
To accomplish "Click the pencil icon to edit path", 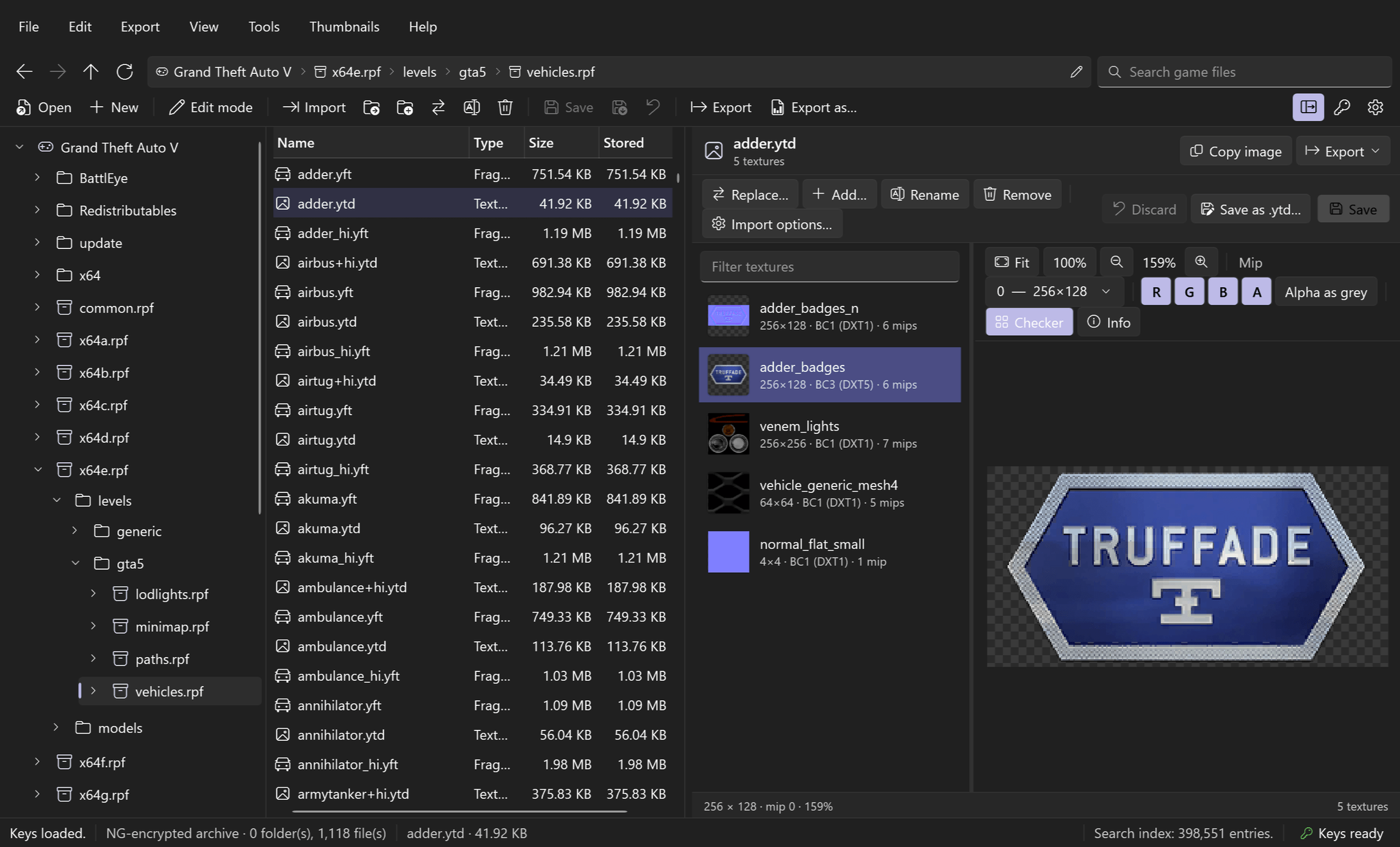I will (1076, 71).
